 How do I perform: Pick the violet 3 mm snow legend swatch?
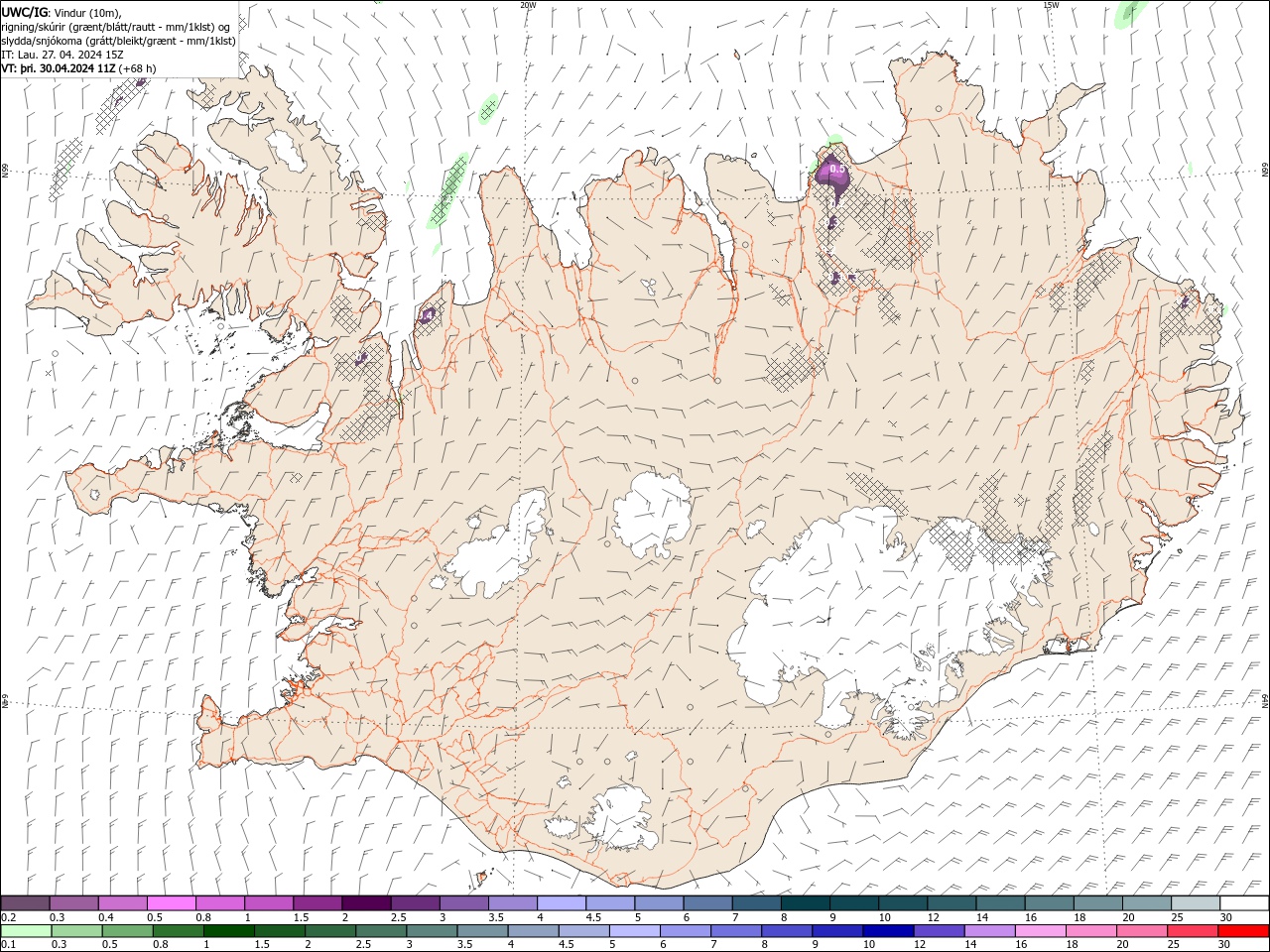pyautogui.click(x=464, y=903)
